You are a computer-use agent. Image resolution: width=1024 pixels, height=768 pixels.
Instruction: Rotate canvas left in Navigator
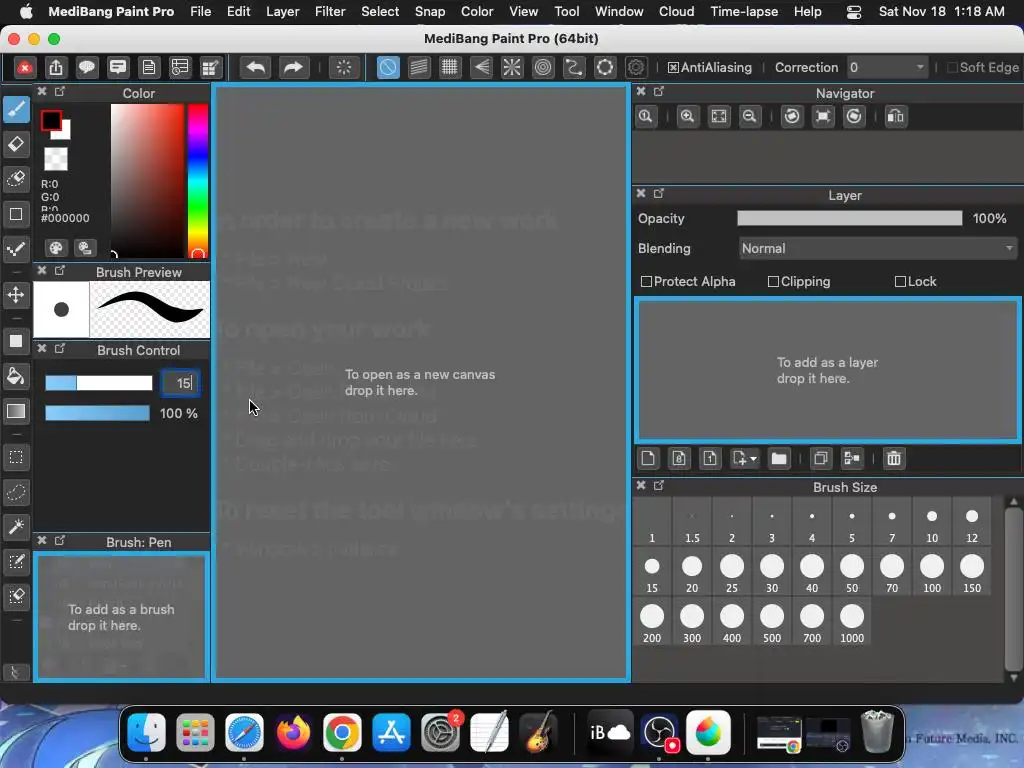tap(792, 116)
